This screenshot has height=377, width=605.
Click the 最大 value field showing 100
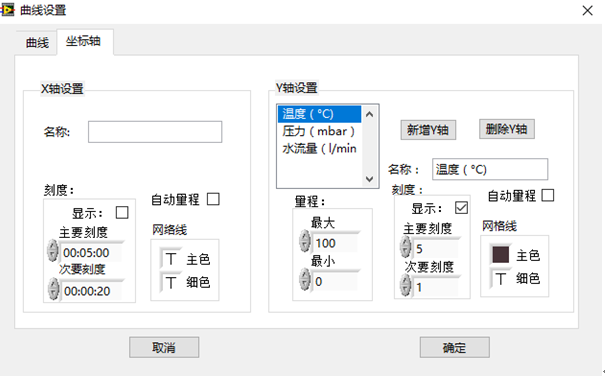334,243
